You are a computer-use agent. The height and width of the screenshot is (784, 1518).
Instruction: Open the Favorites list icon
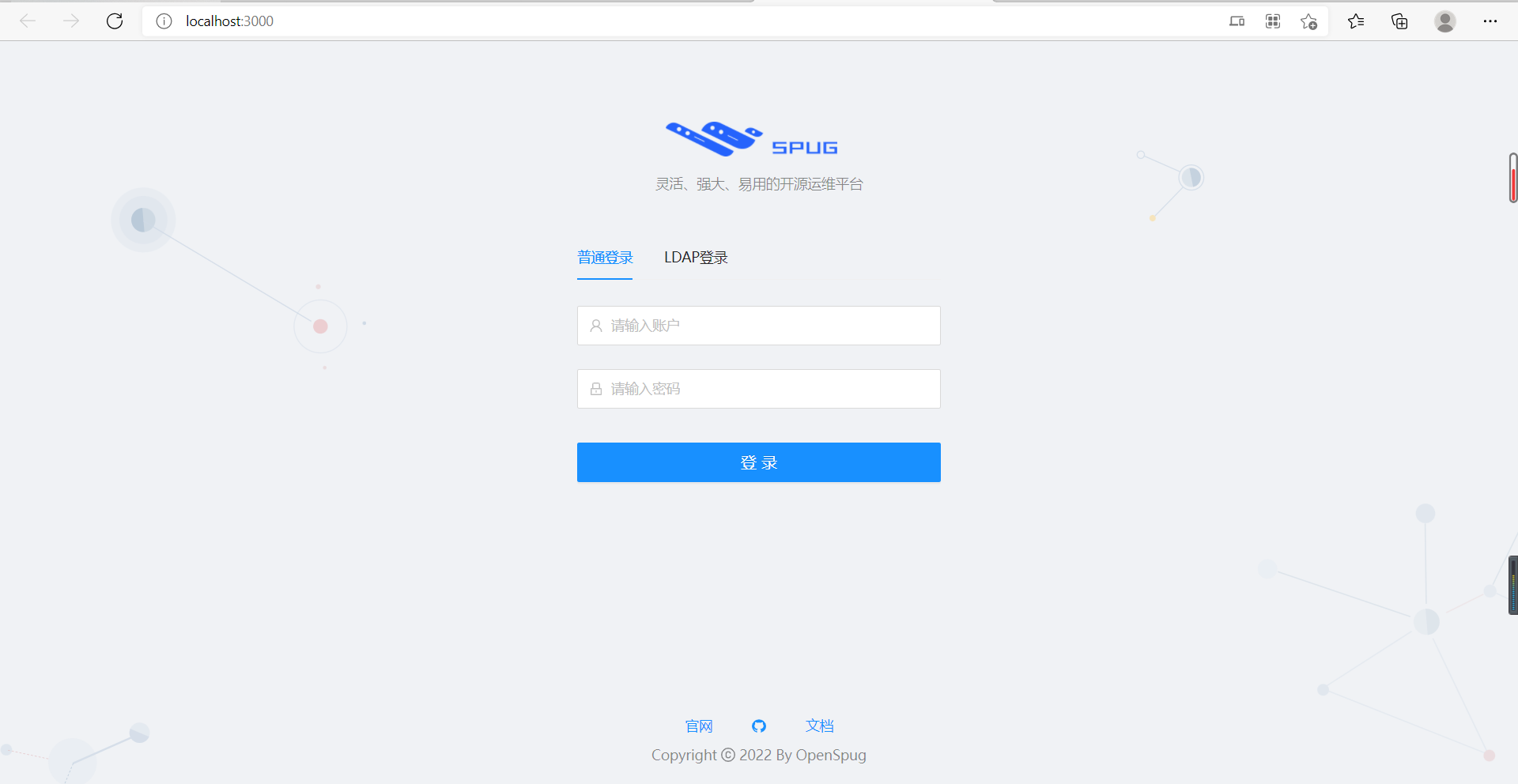1356,21
